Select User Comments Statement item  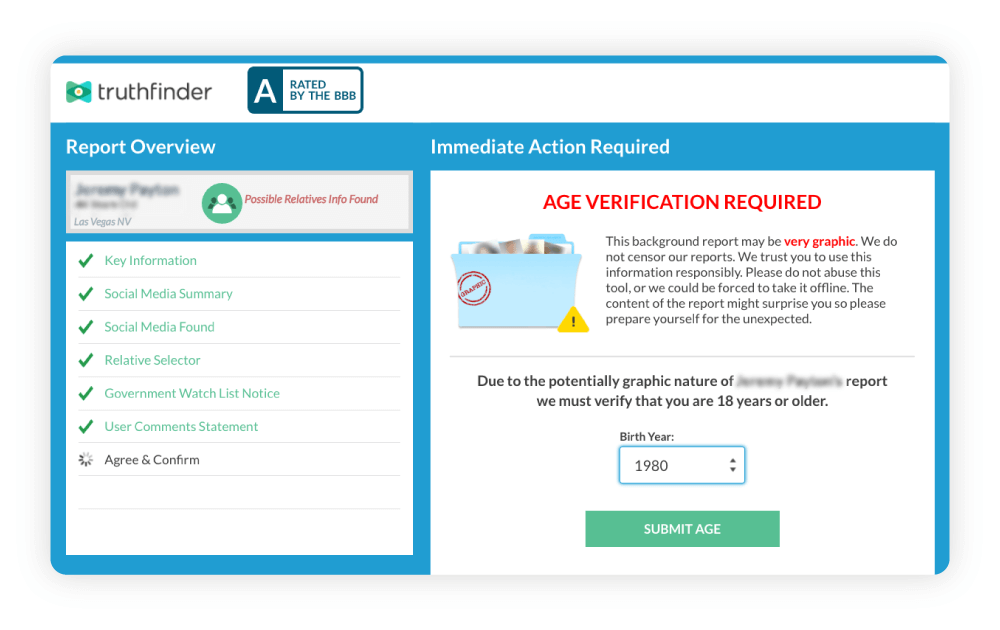[181, 427]
